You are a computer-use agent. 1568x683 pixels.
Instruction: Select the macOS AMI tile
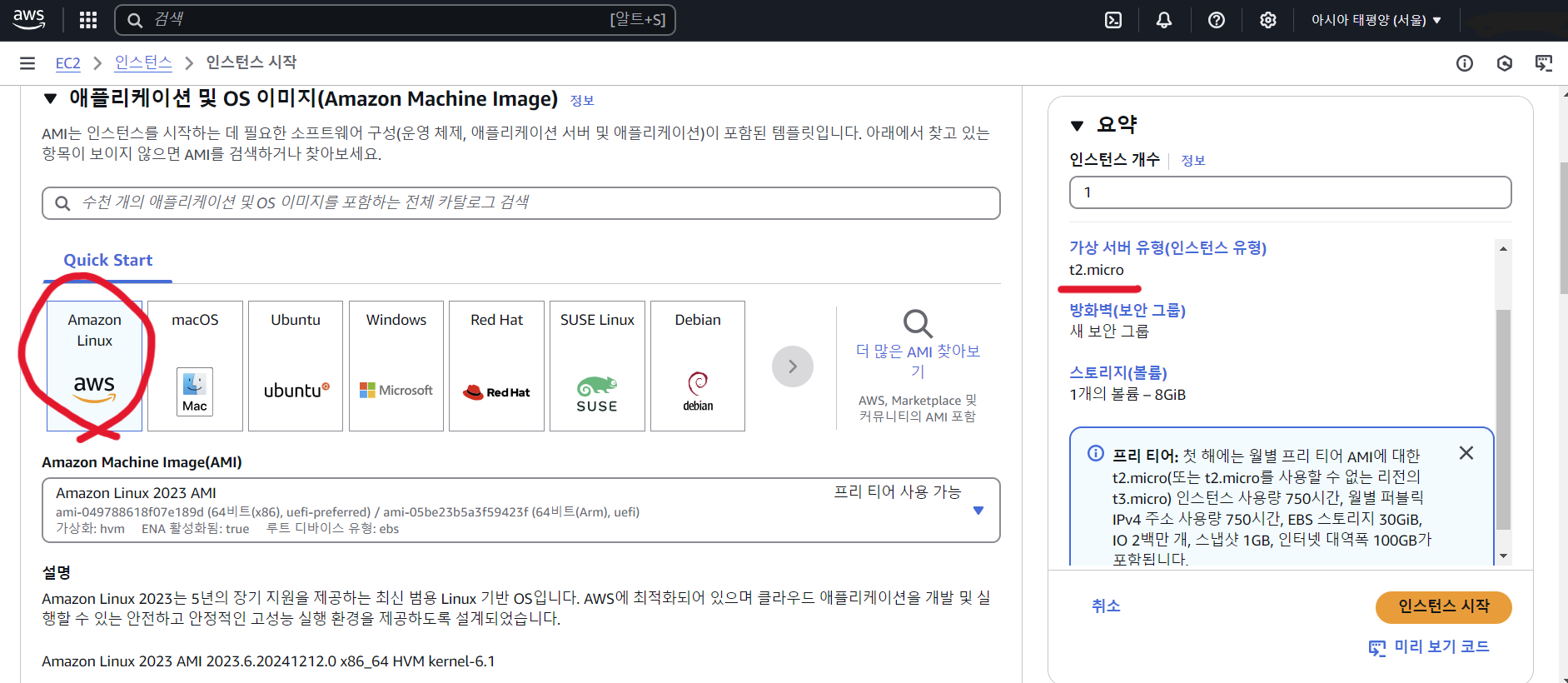195,366
